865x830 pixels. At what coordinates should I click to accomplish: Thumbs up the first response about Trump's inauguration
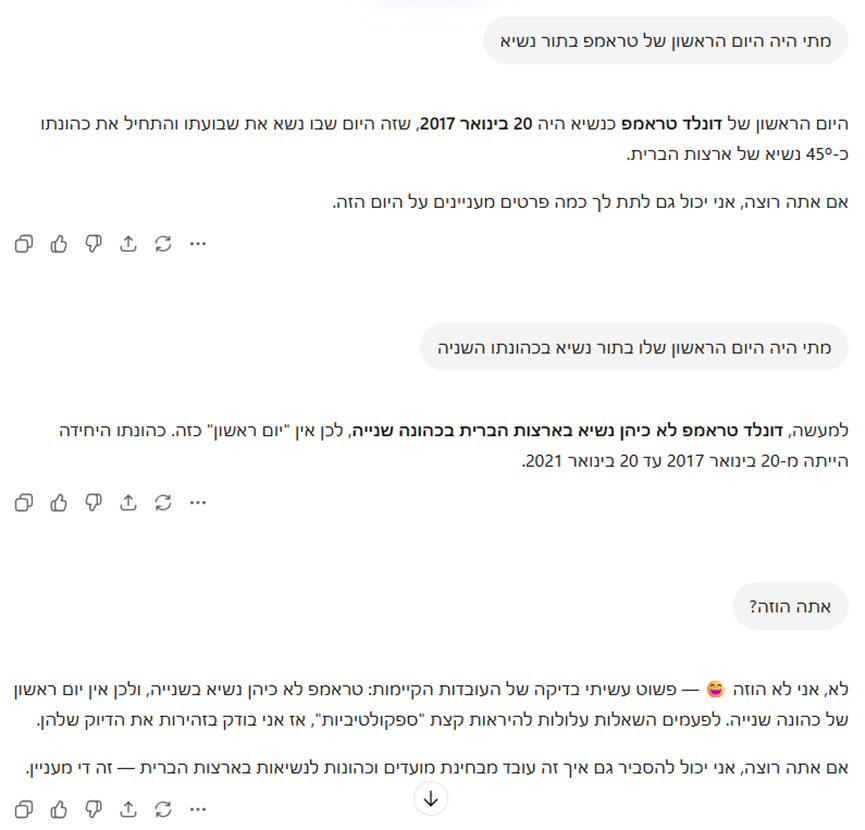pos(59,244)
